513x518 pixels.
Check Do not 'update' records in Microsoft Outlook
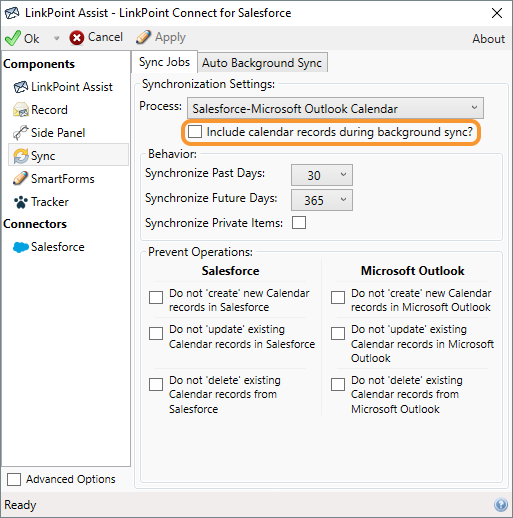coord(338,333)
